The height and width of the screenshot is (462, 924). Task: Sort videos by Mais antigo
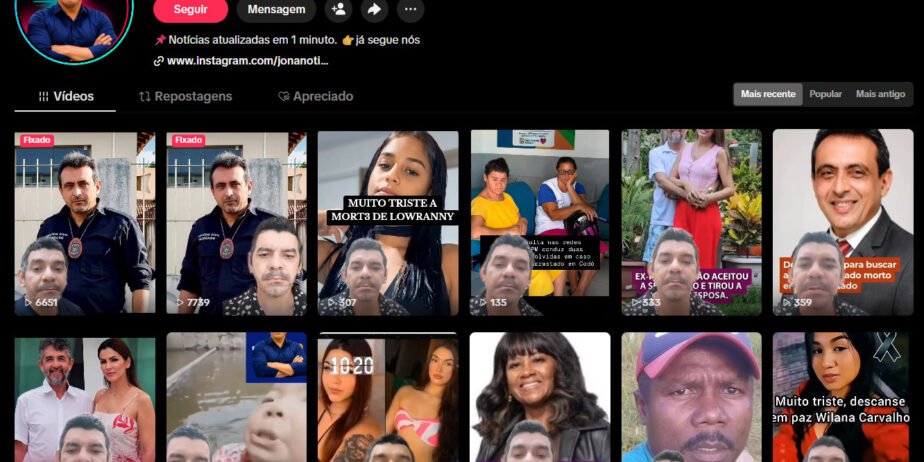[x=880, y=94]
